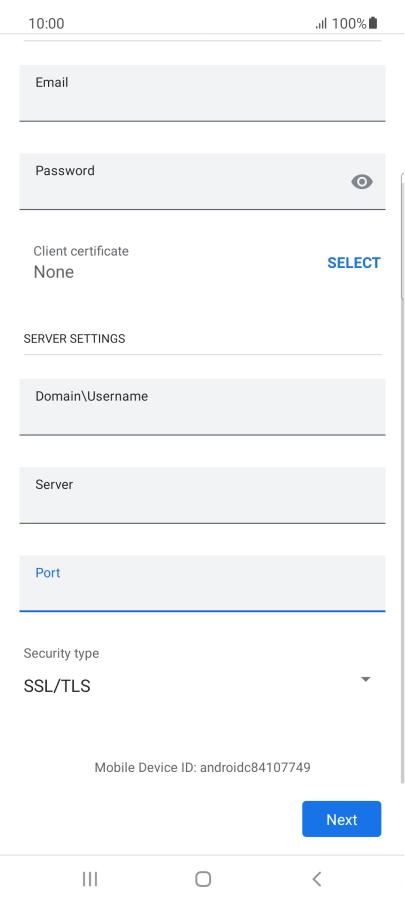
Task: Tap the Client certificate None value
Action: point(54,272)
